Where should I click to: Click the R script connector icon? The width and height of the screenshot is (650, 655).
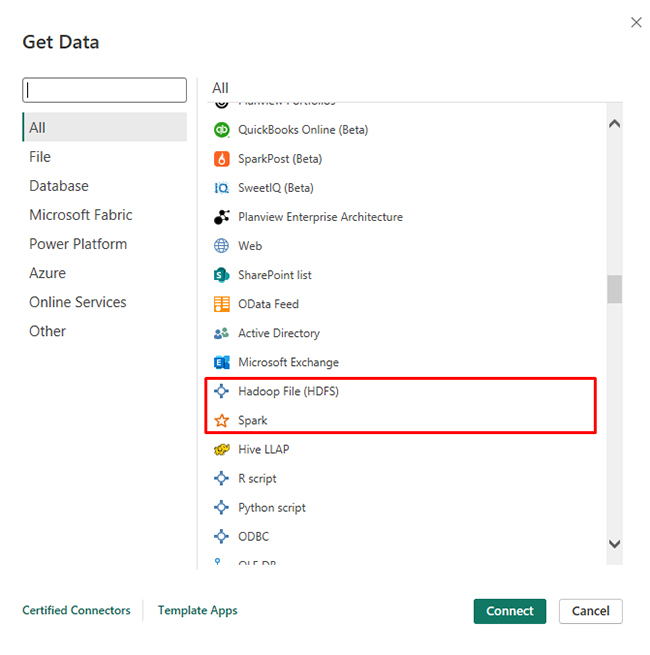point(221,478)
